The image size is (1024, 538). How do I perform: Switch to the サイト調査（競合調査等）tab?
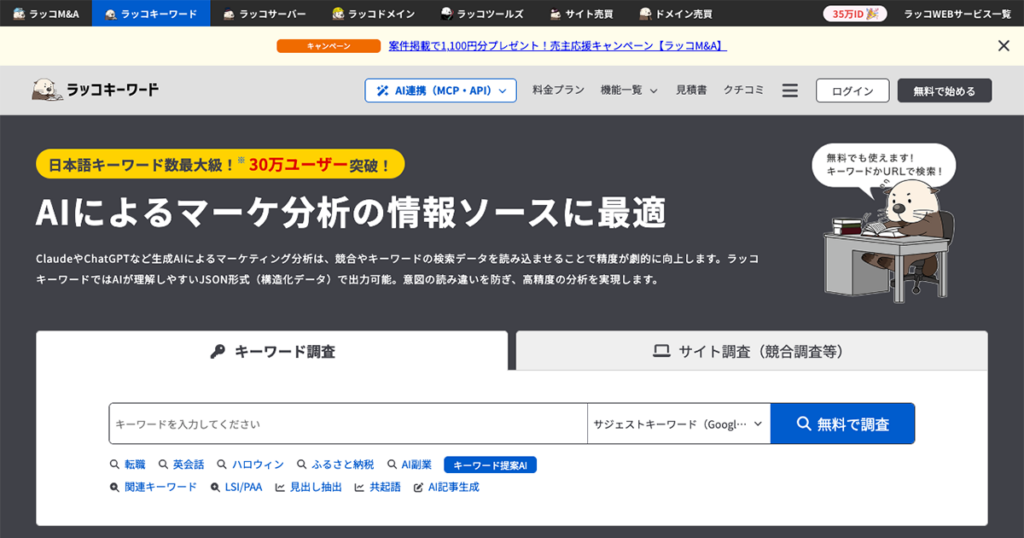click(752, 351)
